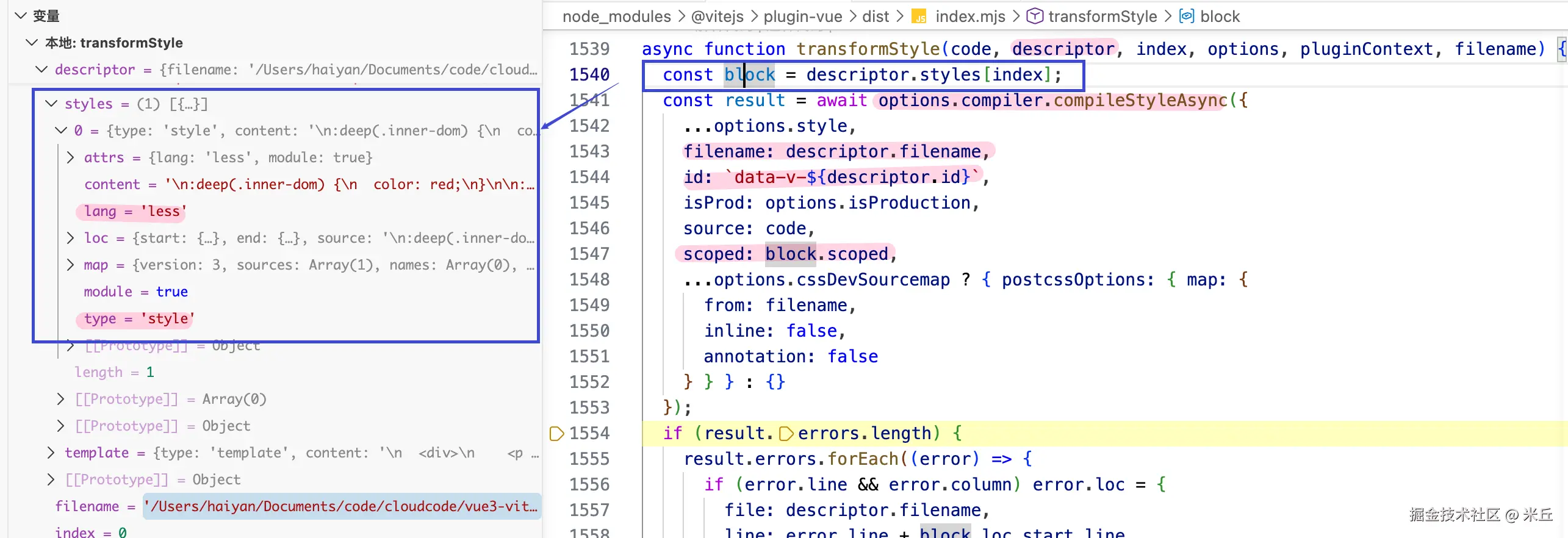The height and width of the screenshot is (538, 1568).
Task: Click 'block.scoped' in line 1547
Action: (827, 254)
